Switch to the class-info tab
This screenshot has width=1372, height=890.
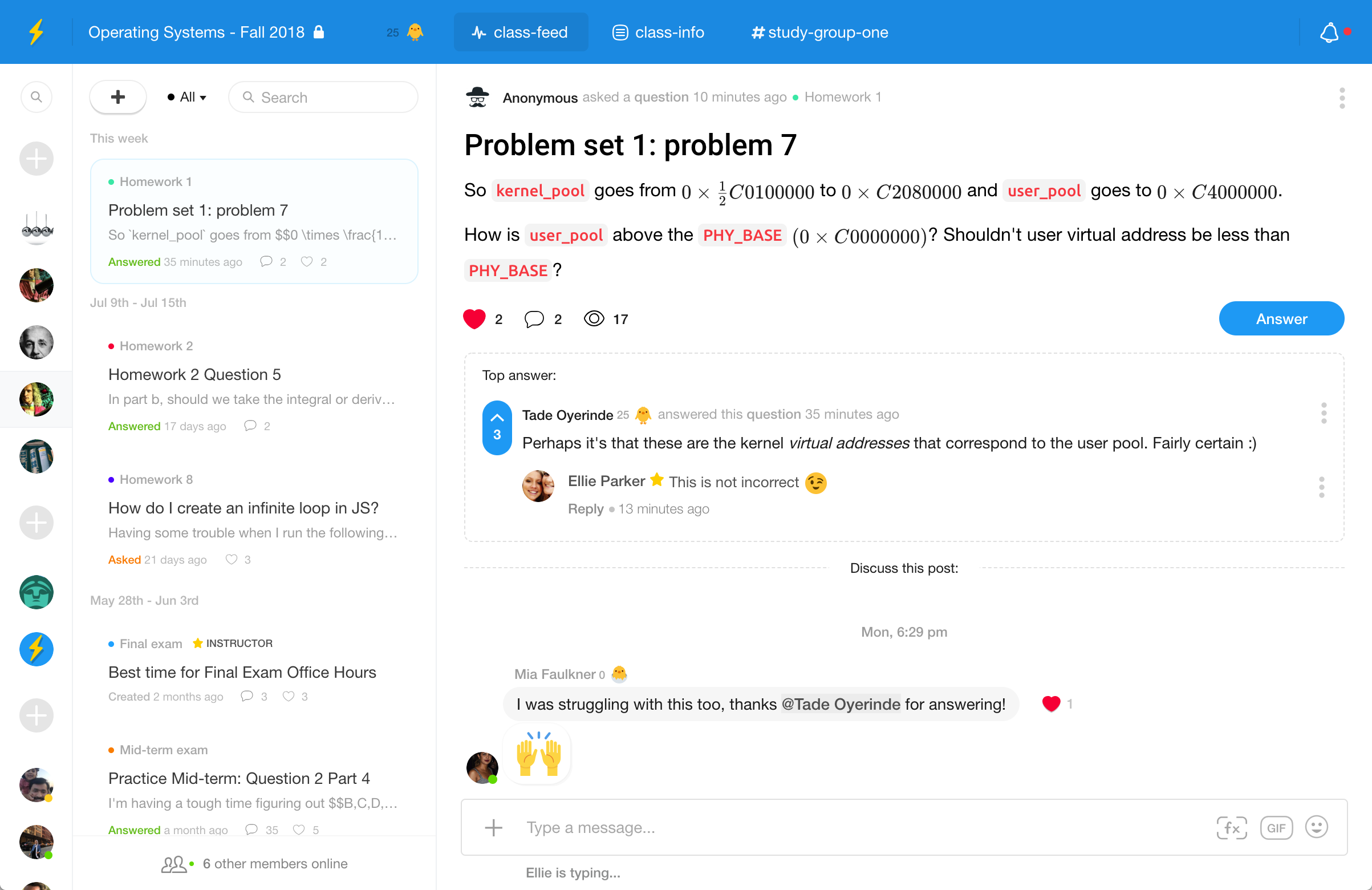click(657, 33)
